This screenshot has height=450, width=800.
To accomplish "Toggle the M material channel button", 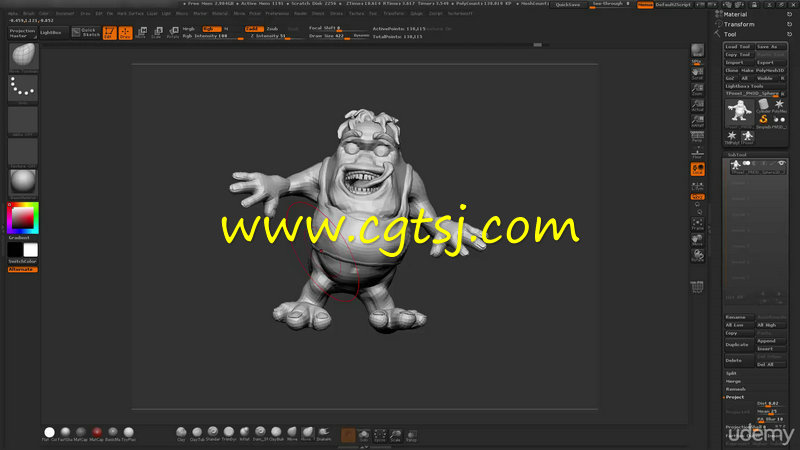I will pyautogui.click(x=226, y=29).
